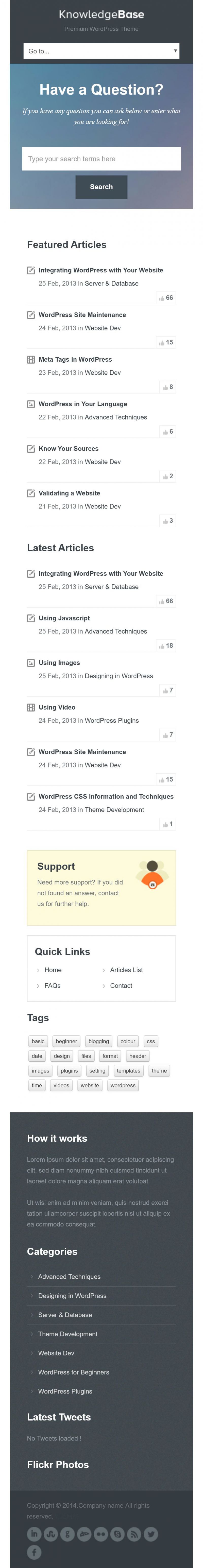Click the Search button
The image size is (203, 1568).
[101, 187]
